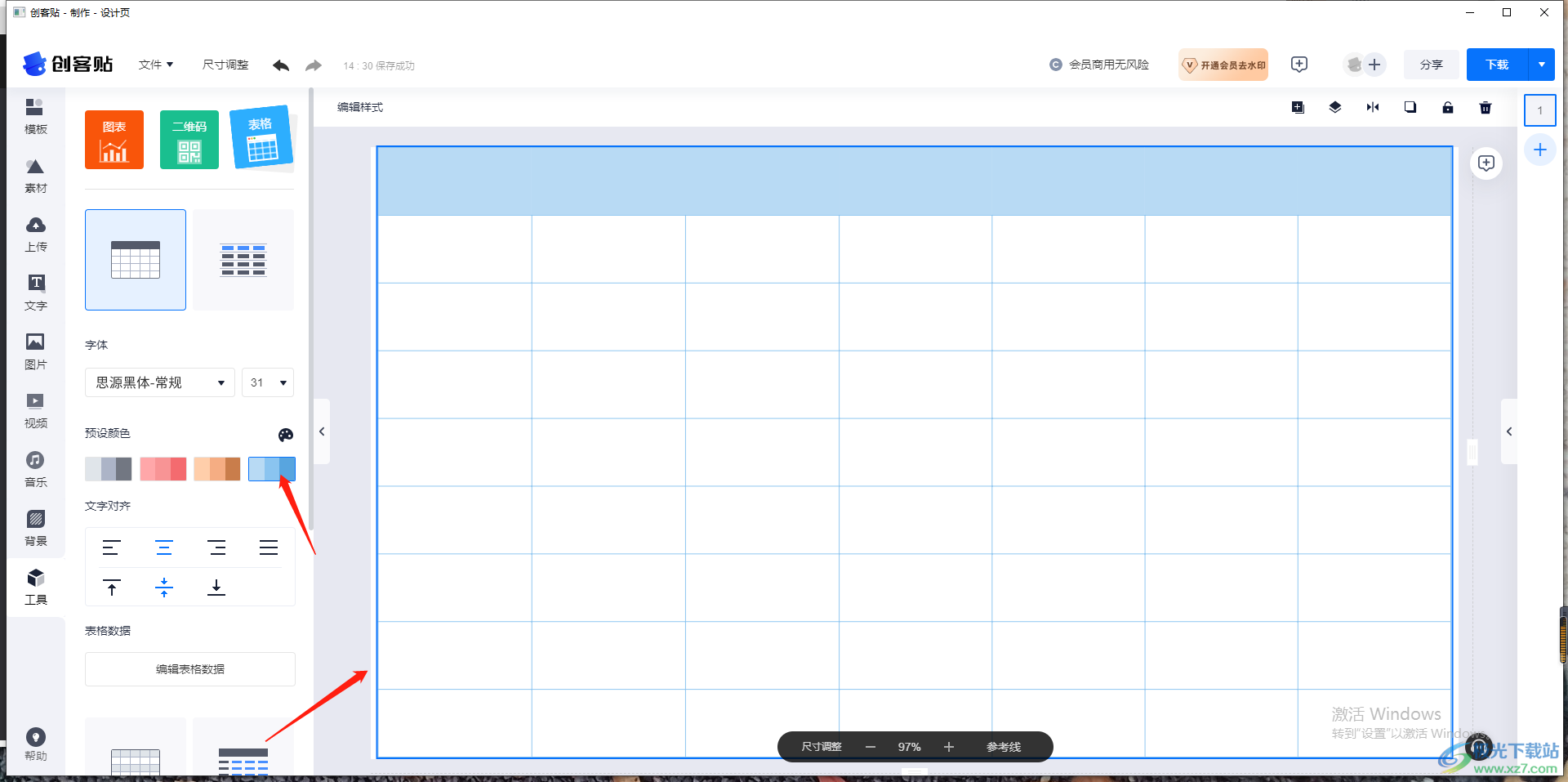The width and height of the screenshot is (1568, 782).
Task: Click the 创客贴 logo
Action: click(68, 64)
